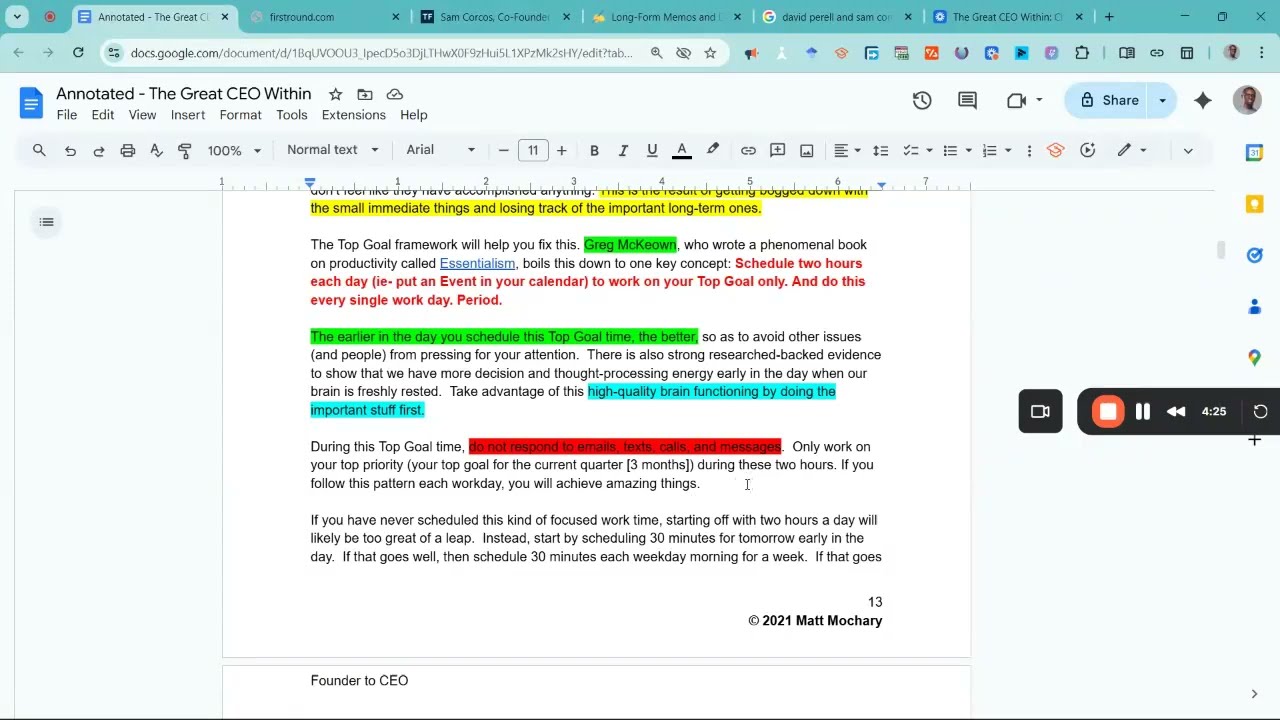Open the Extensions menu
Viewport: 1280px width, 720px height.
click(x=354, y=115)
